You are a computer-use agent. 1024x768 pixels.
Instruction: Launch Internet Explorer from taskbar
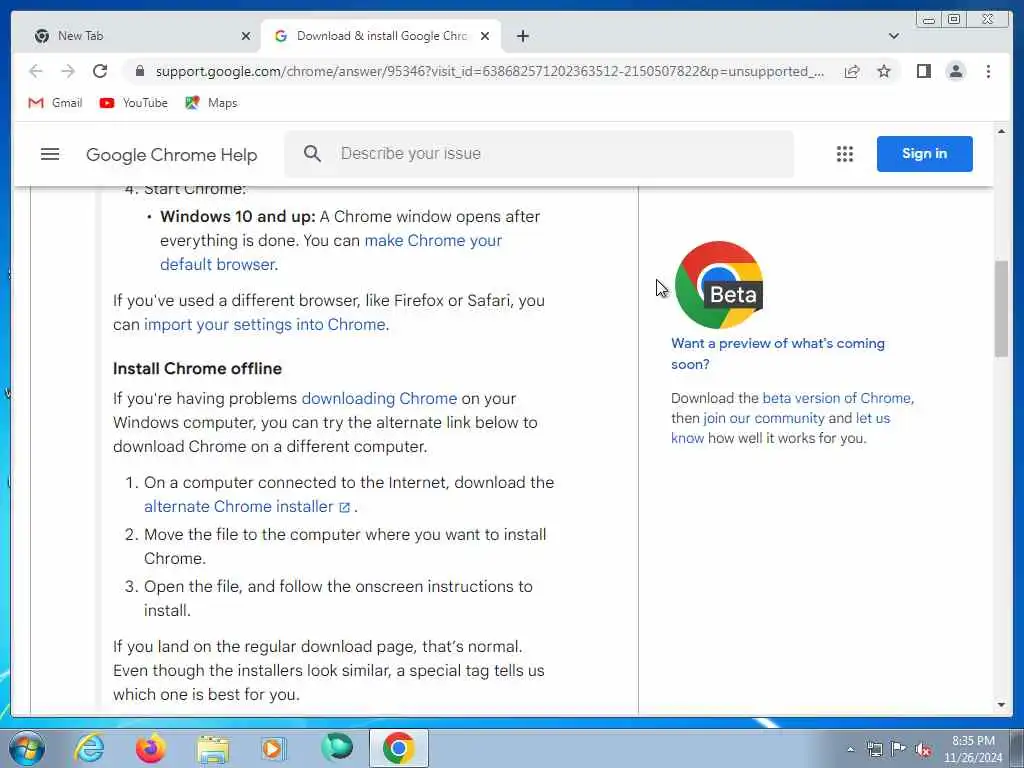(x=89, y=748)
